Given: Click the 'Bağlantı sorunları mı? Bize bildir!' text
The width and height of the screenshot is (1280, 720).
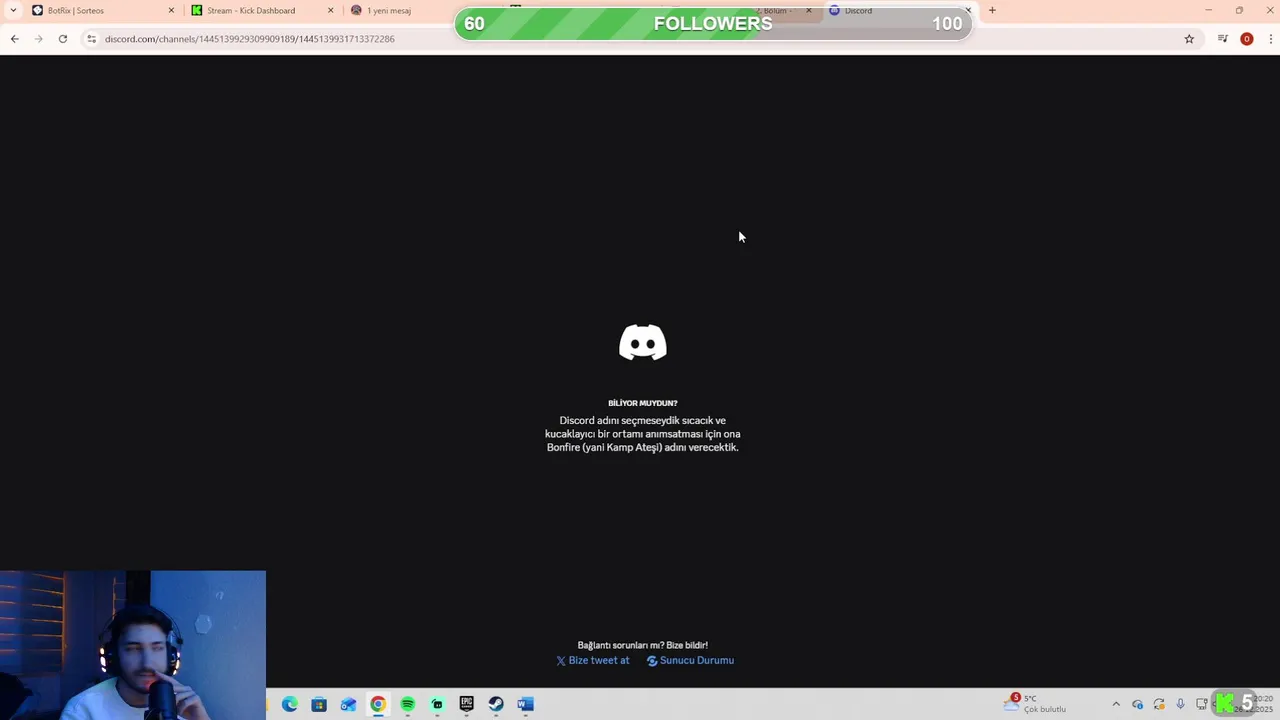Looking at the screenshot, I should pyautogui.click(x=642, y=645).
